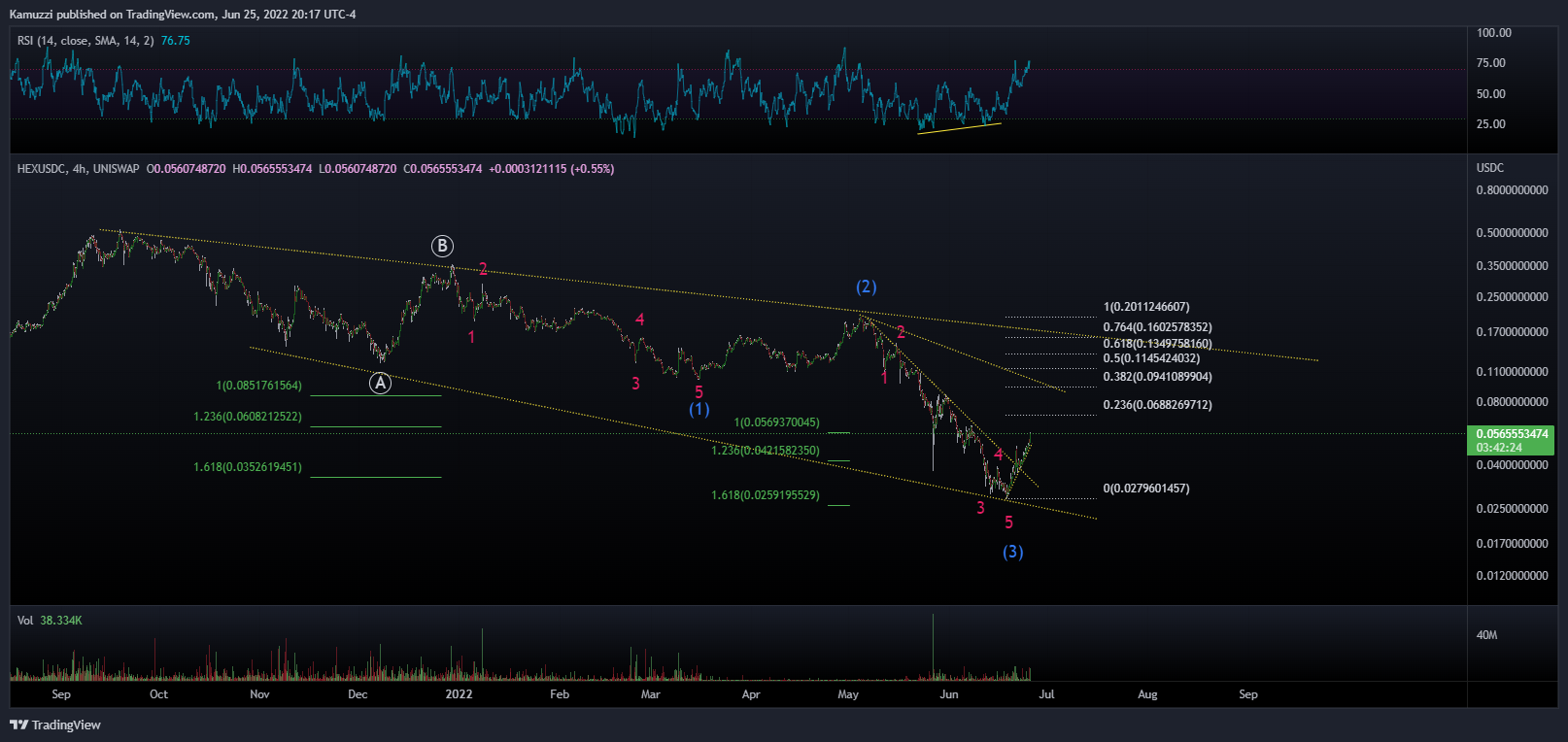
Task: Click the Fibonacci level 0(0.0279601457)
Action: [1146, 489]
